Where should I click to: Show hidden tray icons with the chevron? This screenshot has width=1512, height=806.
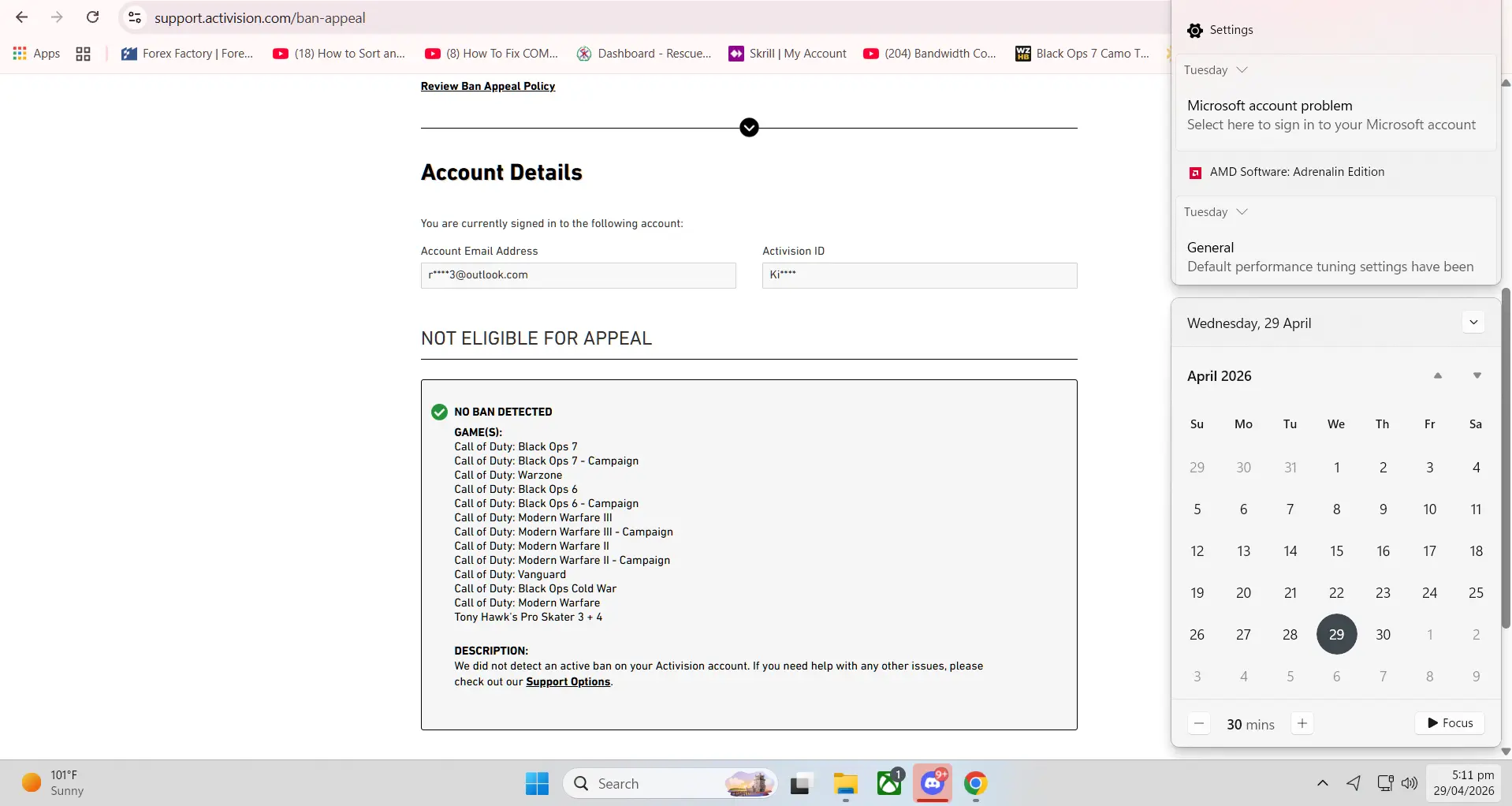(x=1323, y=783)
